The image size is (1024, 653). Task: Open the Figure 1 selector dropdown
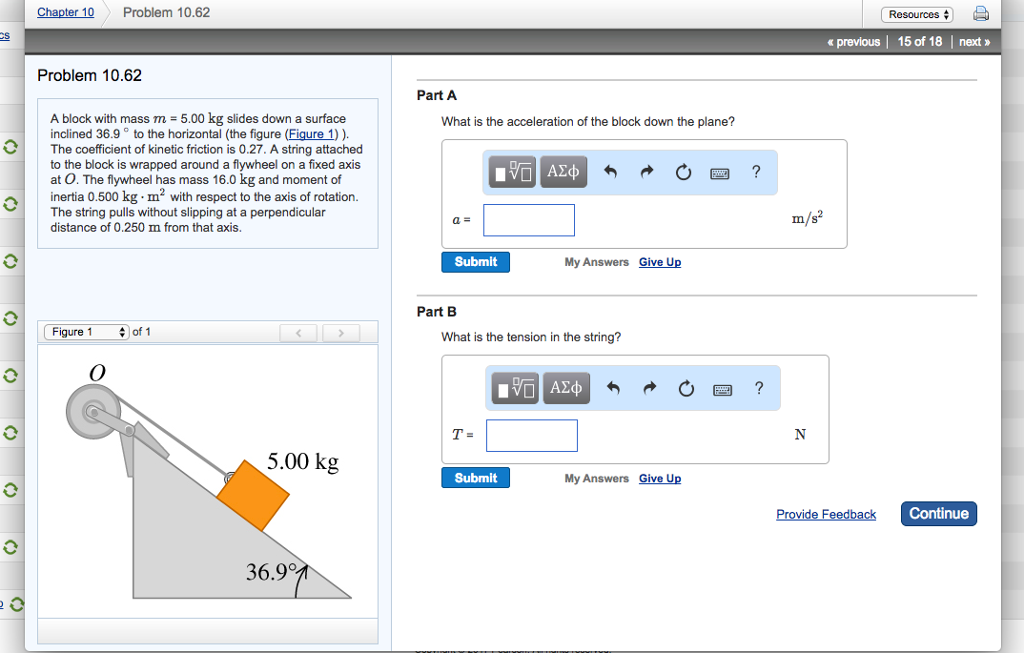(86, 332)
